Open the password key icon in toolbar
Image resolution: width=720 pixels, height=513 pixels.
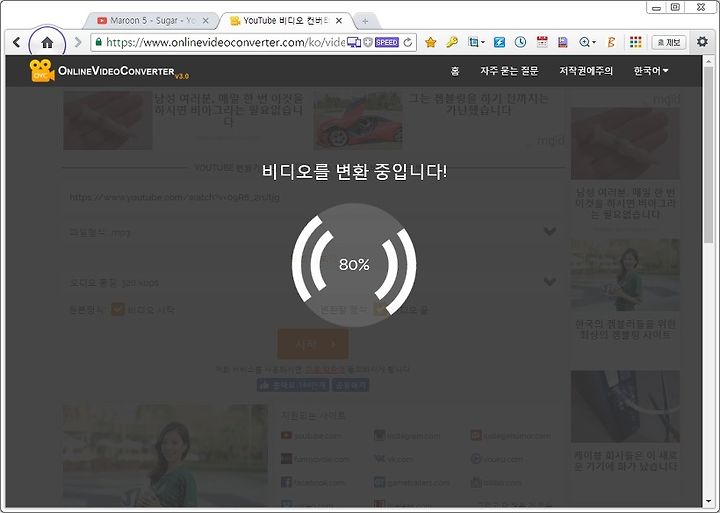tap(452, 42)
